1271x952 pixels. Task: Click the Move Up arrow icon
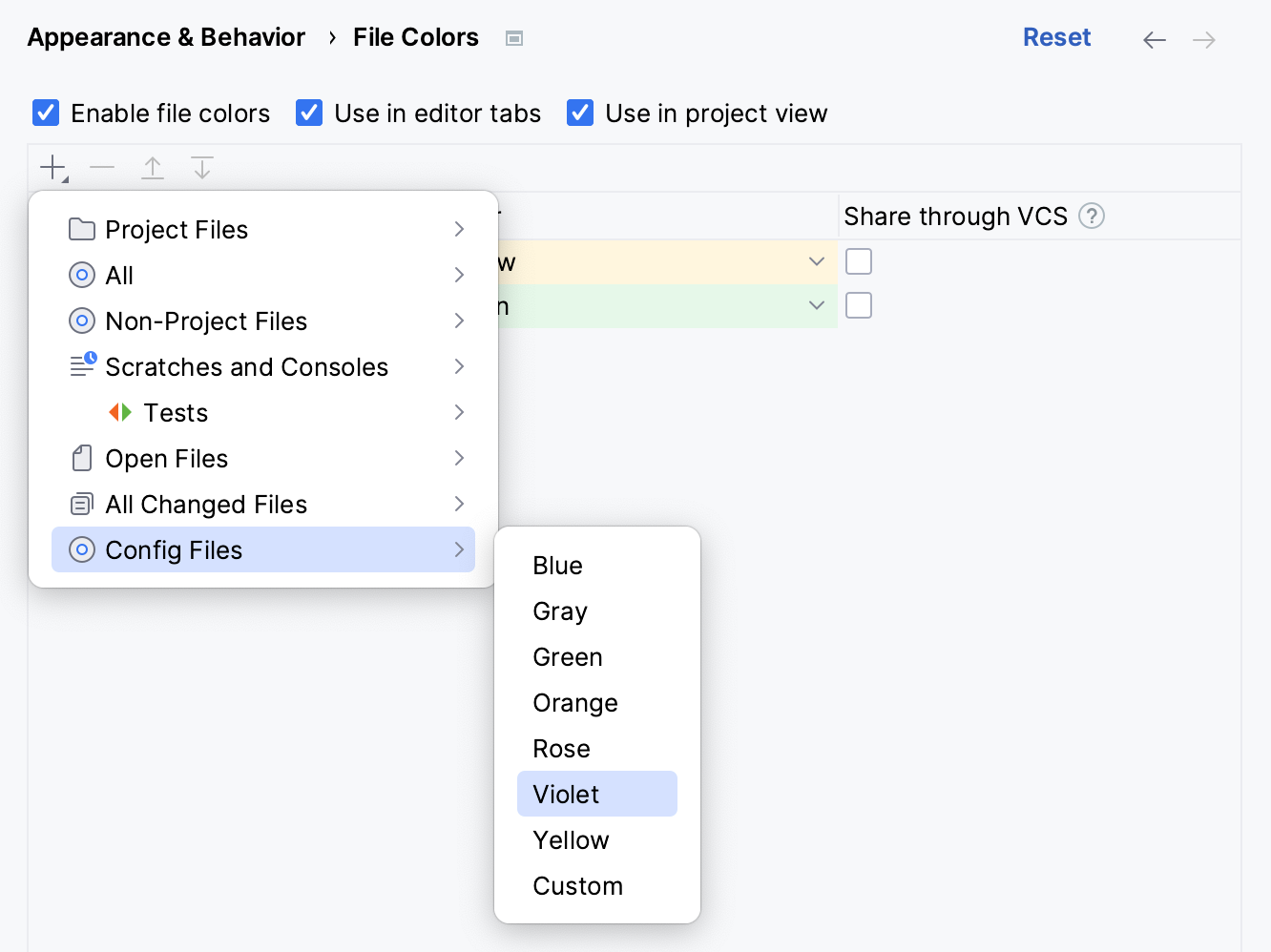pos(153,168)
